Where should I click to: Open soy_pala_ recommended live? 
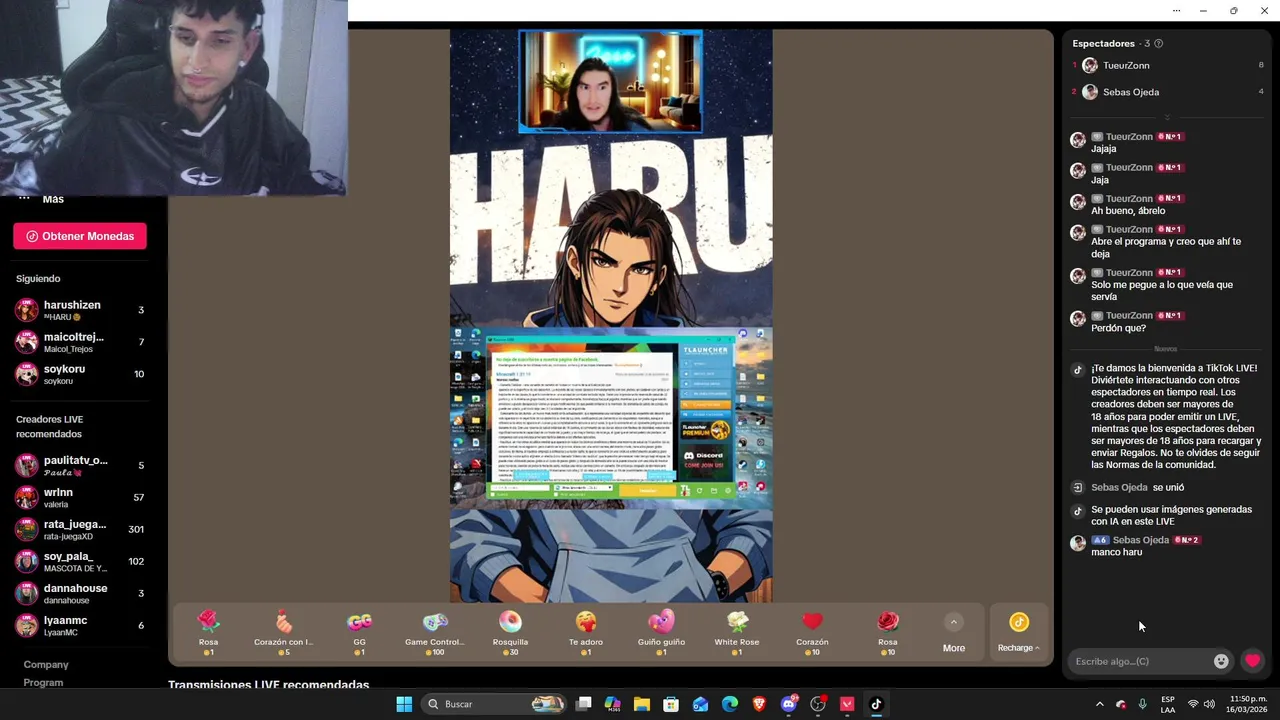(81, 561)
